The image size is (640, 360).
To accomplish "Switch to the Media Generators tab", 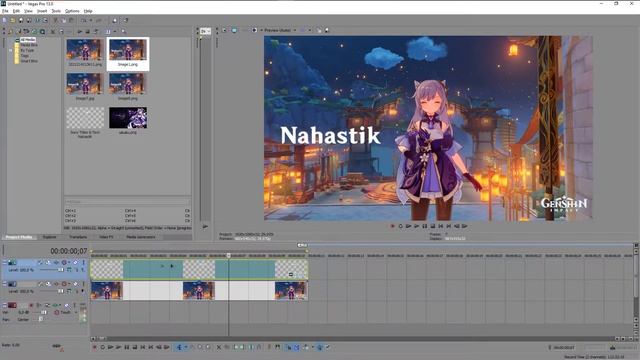I will pyautogui.click(x=140, y=237).
